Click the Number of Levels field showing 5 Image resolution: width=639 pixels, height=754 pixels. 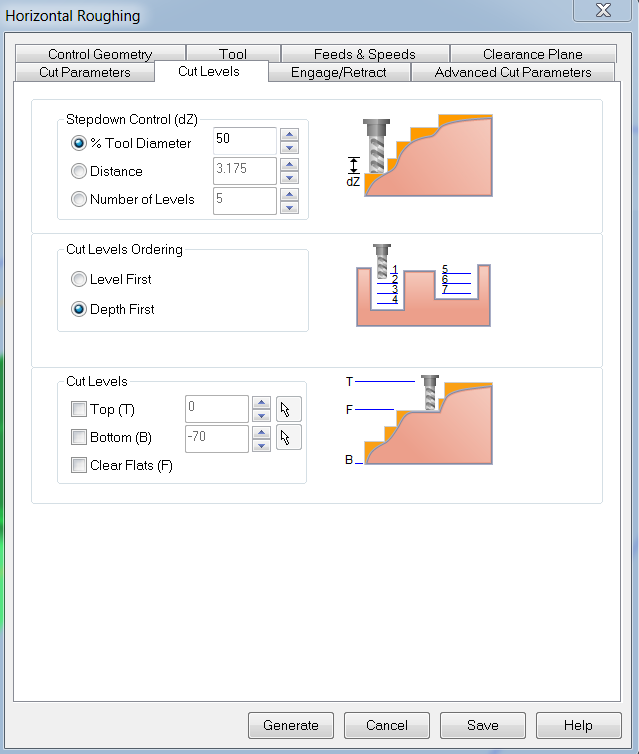pos(245,201)
